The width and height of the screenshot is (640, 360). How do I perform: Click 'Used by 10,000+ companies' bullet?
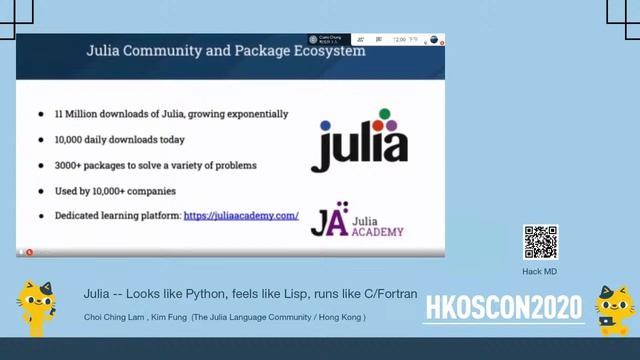[115, 191]
